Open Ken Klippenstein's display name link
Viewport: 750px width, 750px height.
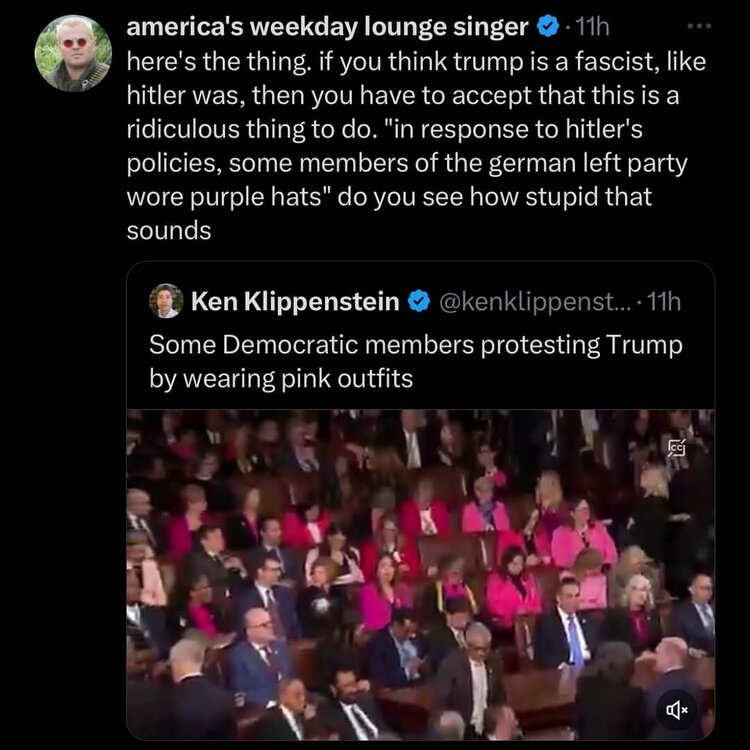294,301
